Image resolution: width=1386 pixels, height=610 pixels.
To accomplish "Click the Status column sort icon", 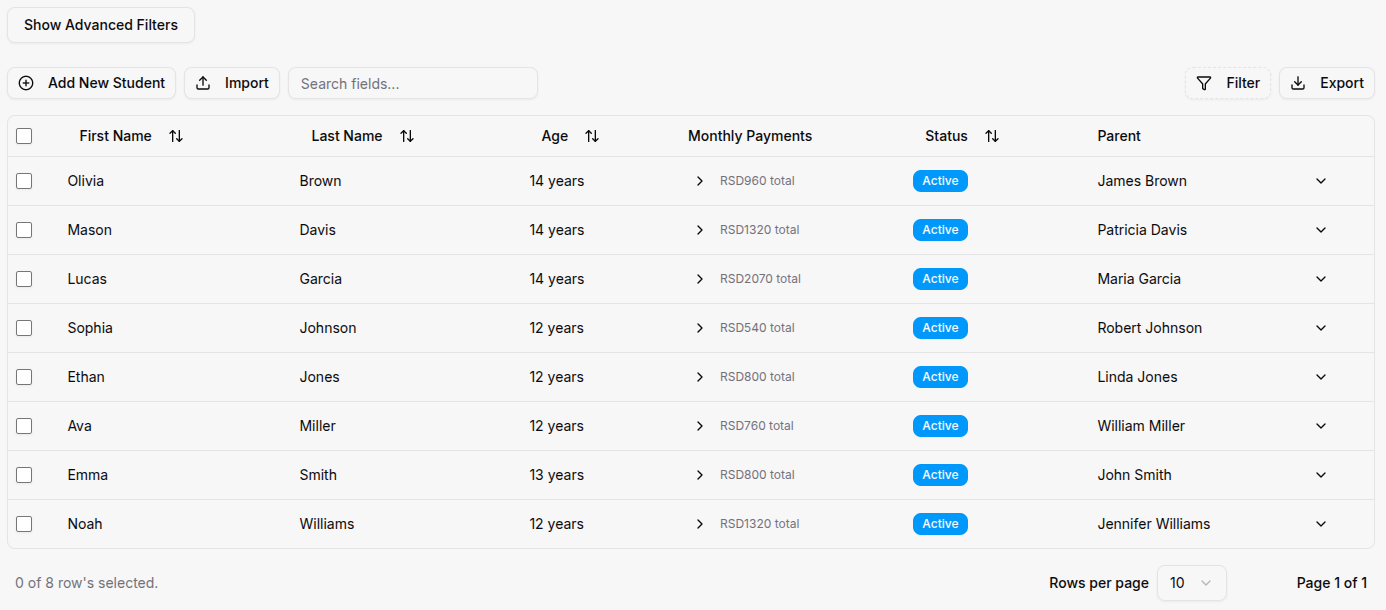I will point(992,136).
